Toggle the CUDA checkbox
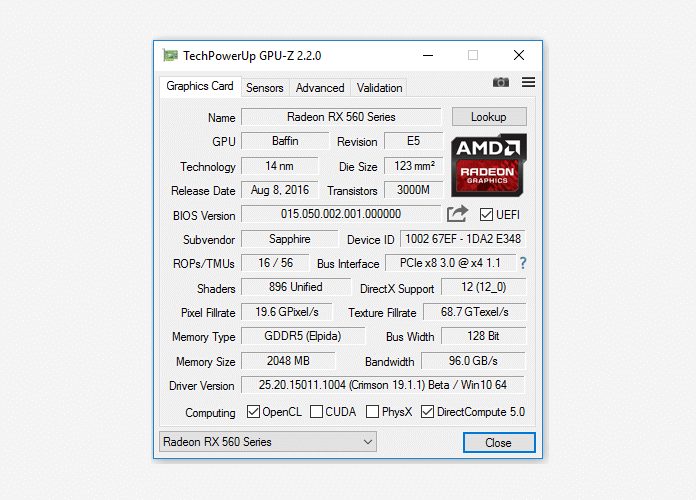696x500 pixels. pyautogui.click(x=316, y=412)
